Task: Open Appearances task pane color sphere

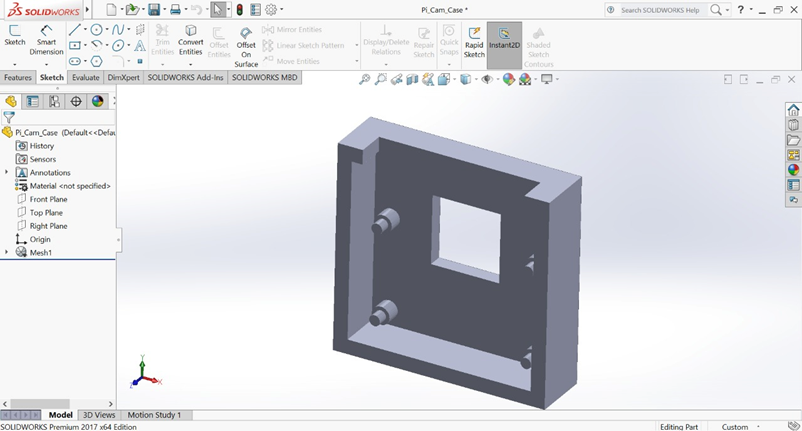Action: 793,169
